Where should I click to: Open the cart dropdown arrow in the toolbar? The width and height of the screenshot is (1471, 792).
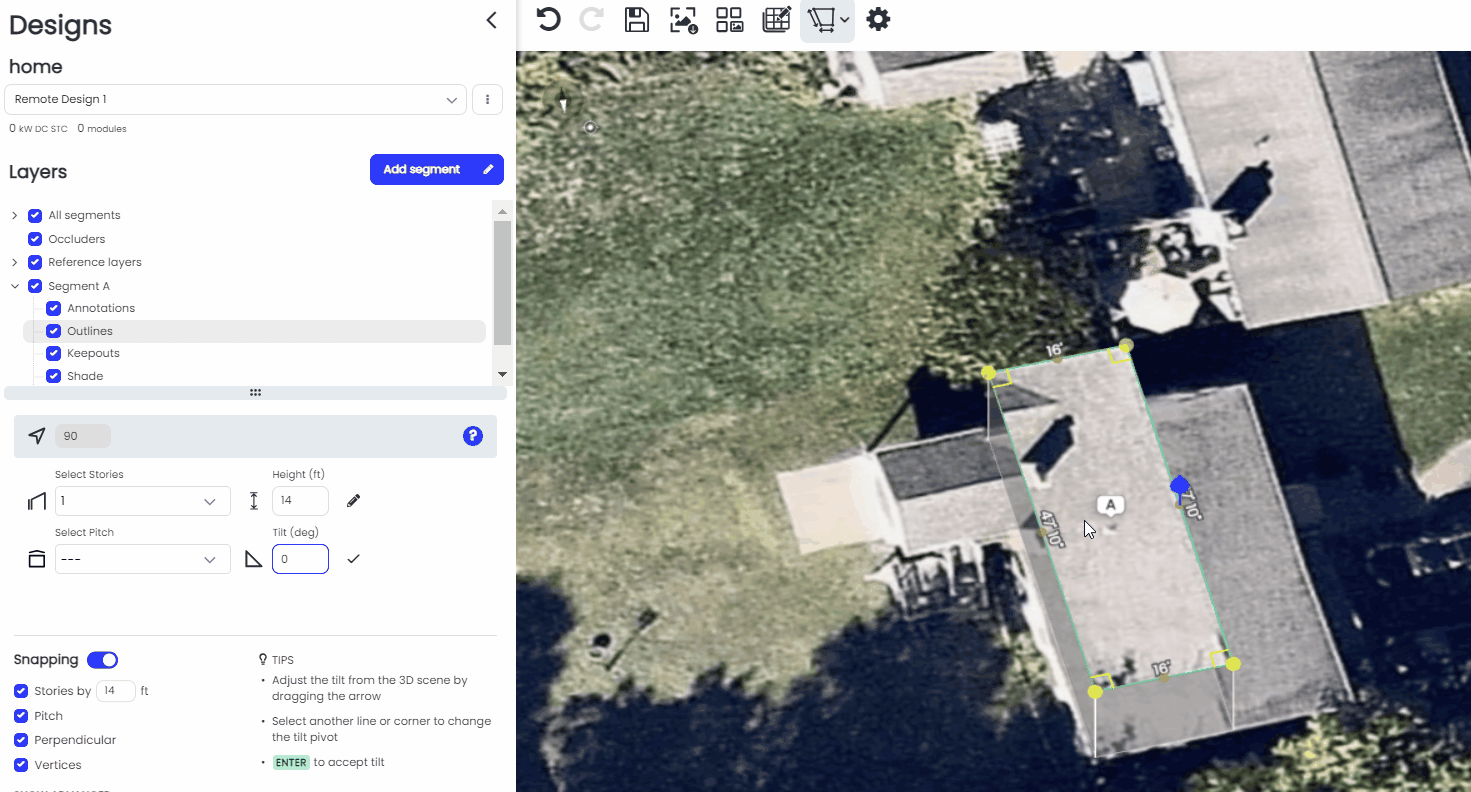[x=843, y=19]
